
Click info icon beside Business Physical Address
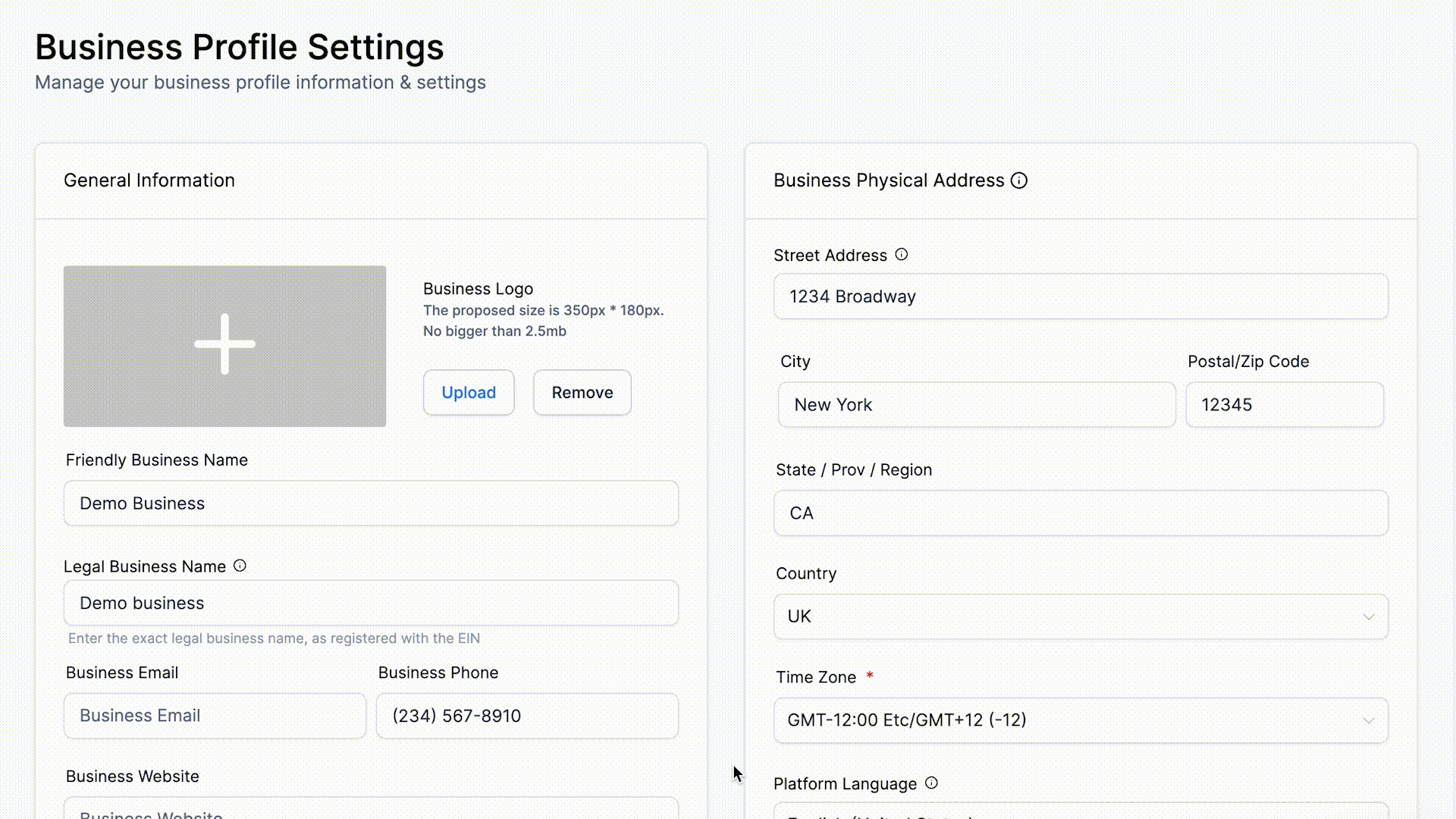click(x=1019, y=180)
